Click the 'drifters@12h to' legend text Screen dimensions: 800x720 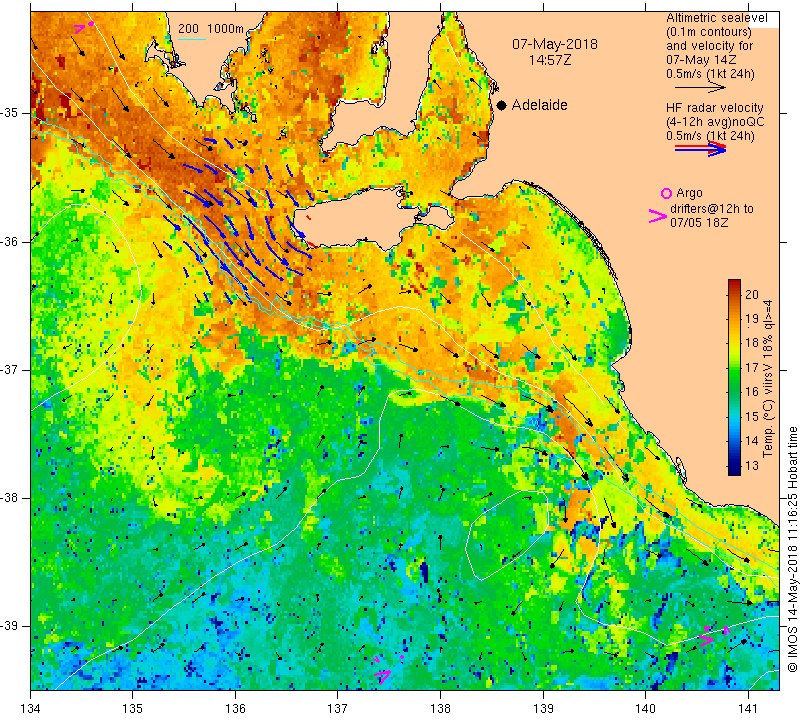click(711, 209)
